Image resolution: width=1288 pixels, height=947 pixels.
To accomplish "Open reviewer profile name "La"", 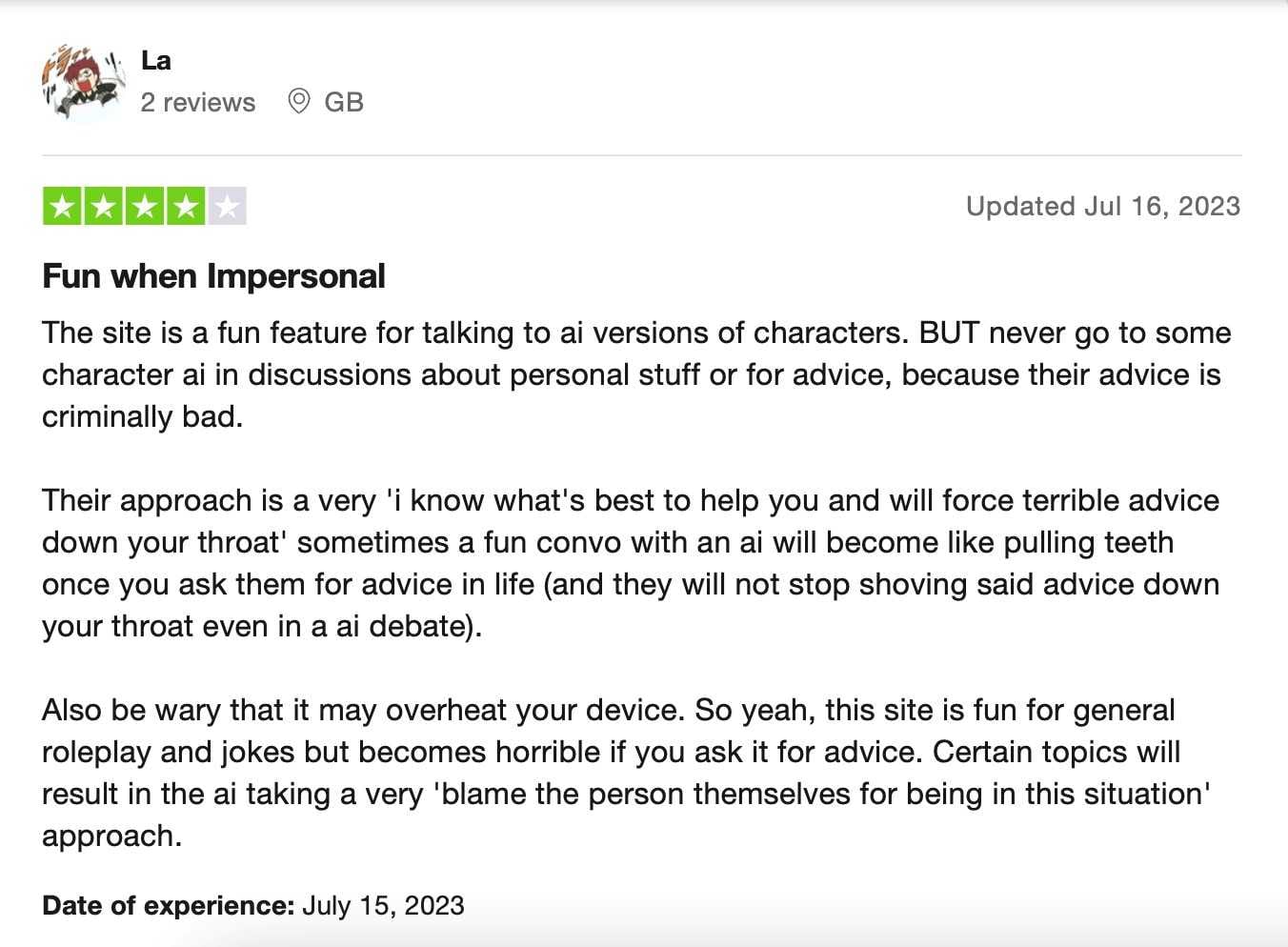I will tap(156, 61).
